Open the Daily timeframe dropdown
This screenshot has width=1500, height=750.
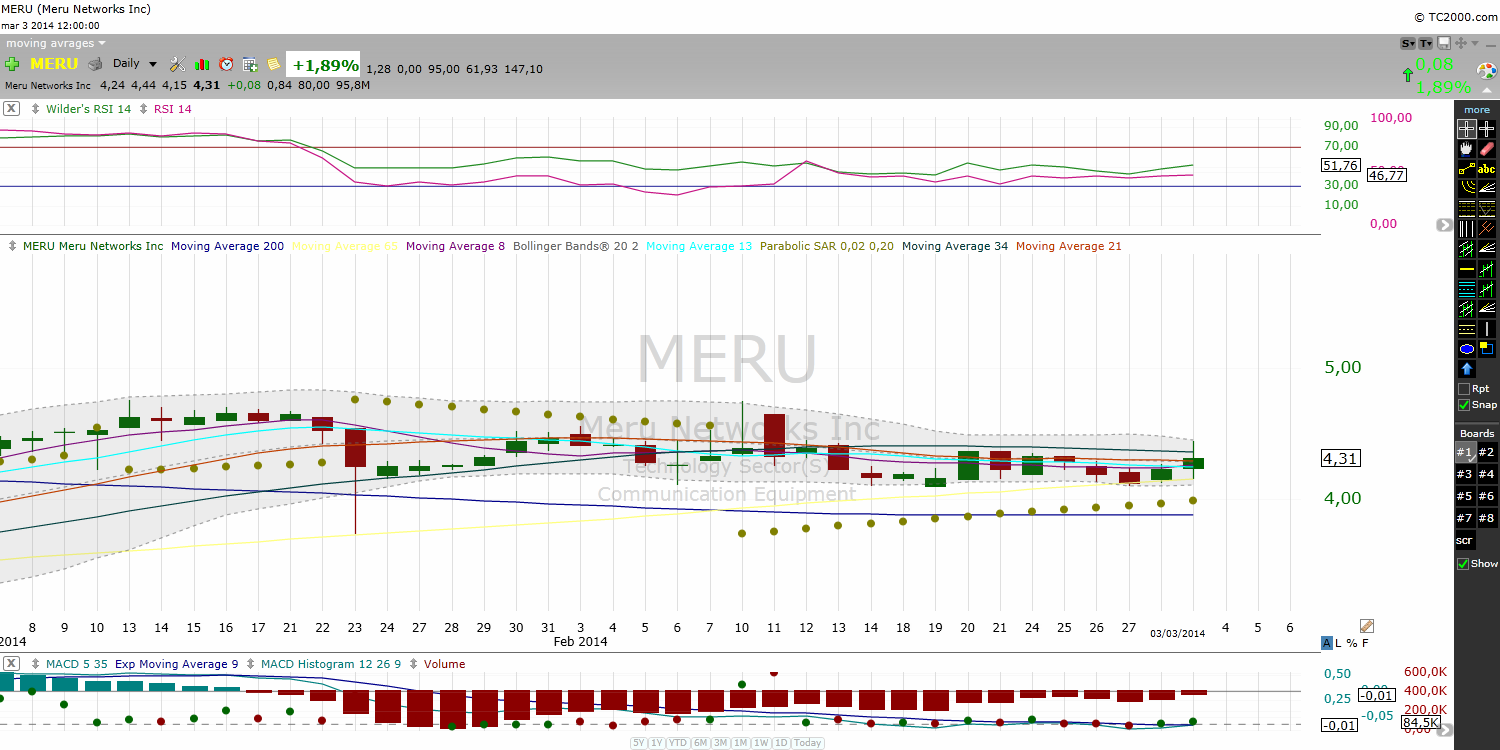click(135, 63)
